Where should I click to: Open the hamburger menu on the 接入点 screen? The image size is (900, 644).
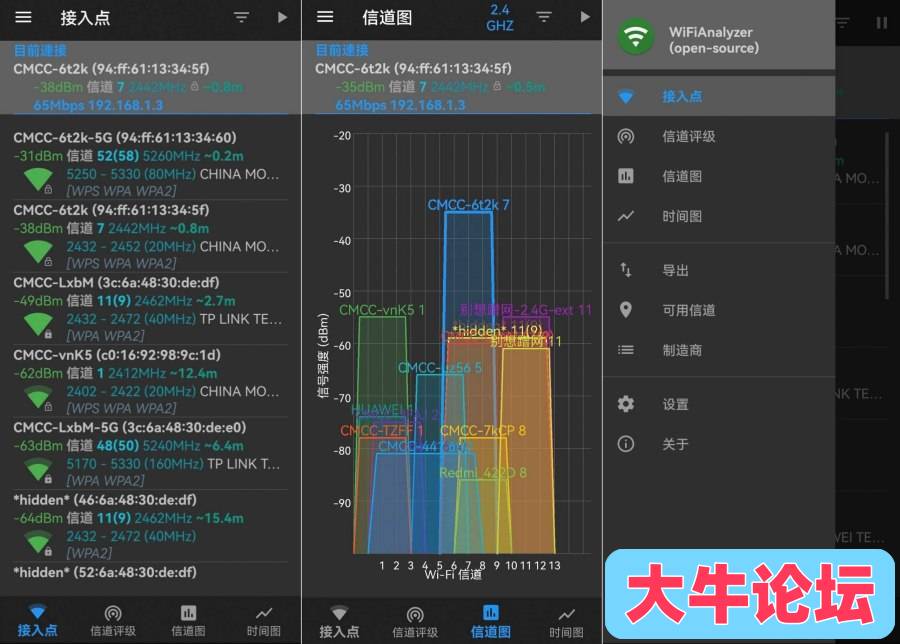click(24, 17)
